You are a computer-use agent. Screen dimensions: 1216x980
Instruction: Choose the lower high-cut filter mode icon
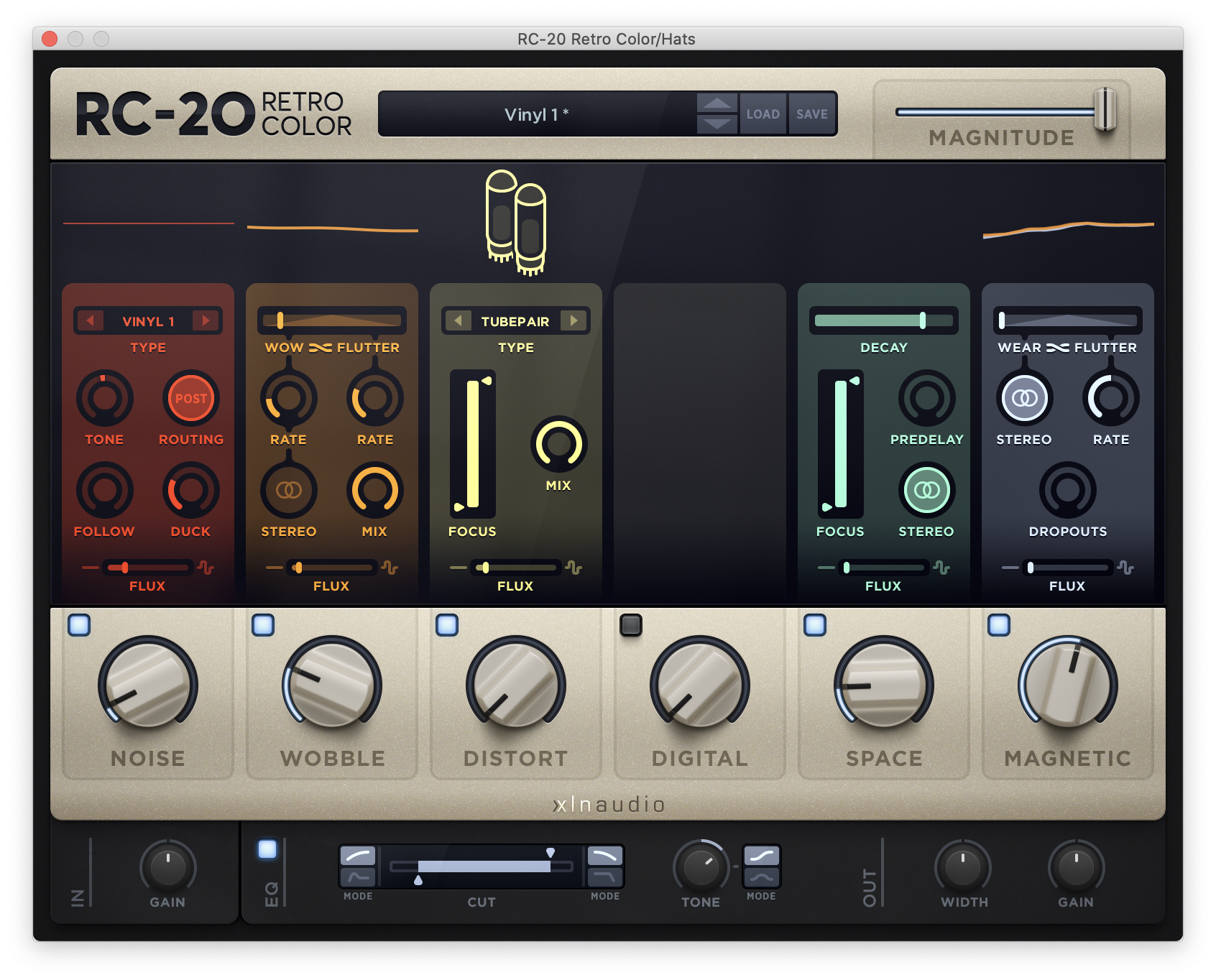pyautogui.click(x=605, y=877)
